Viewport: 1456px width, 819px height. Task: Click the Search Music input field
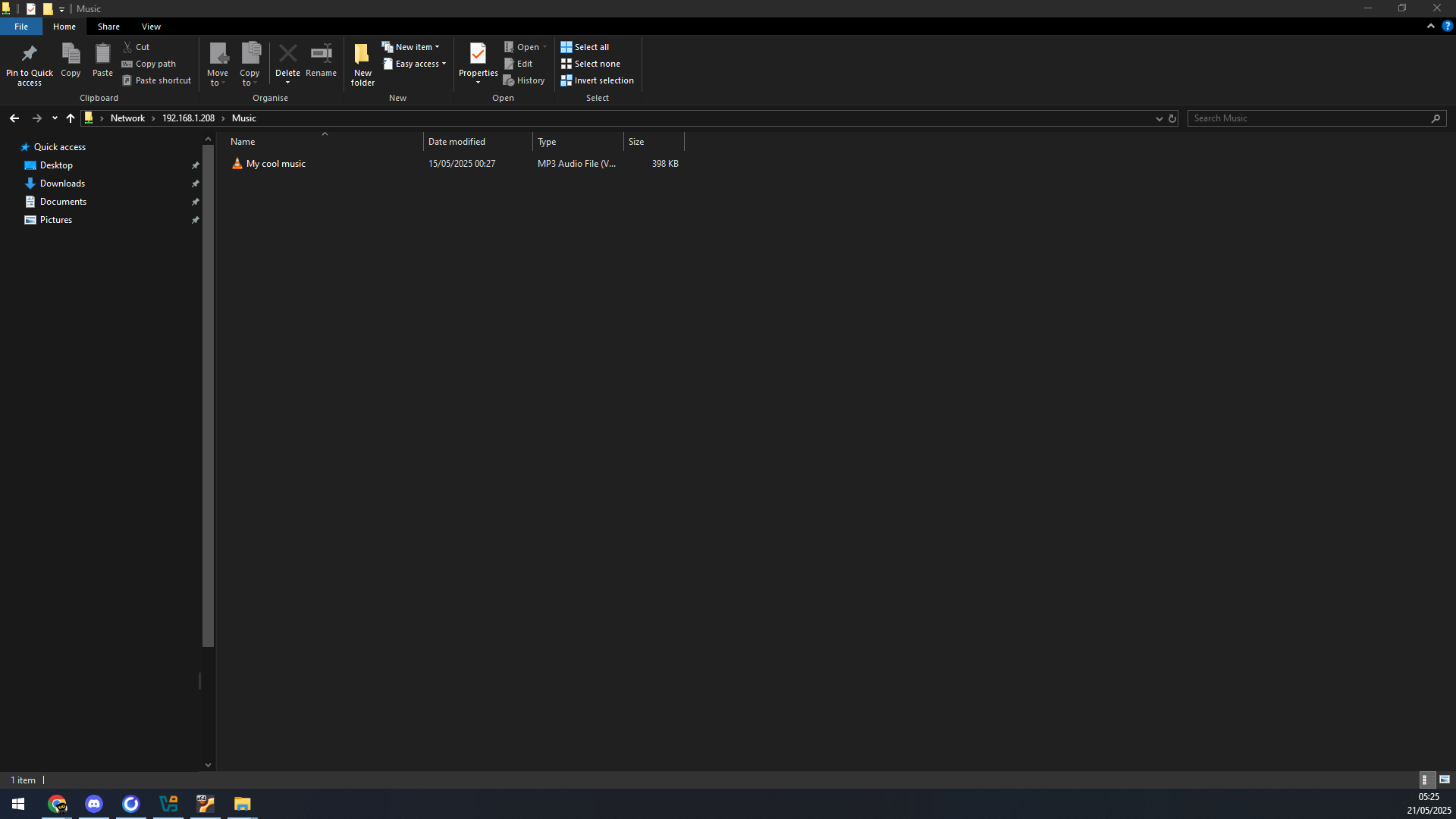[1316, 118]
